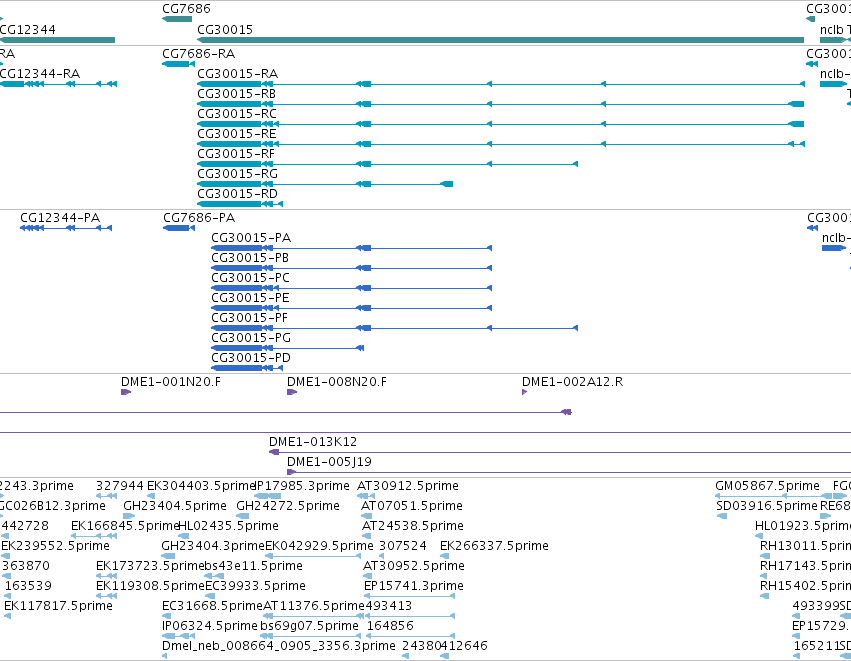Screen dimensions: 851x661
Task: Click transcript CG30015-RB label
Action: tap(236, 94)
